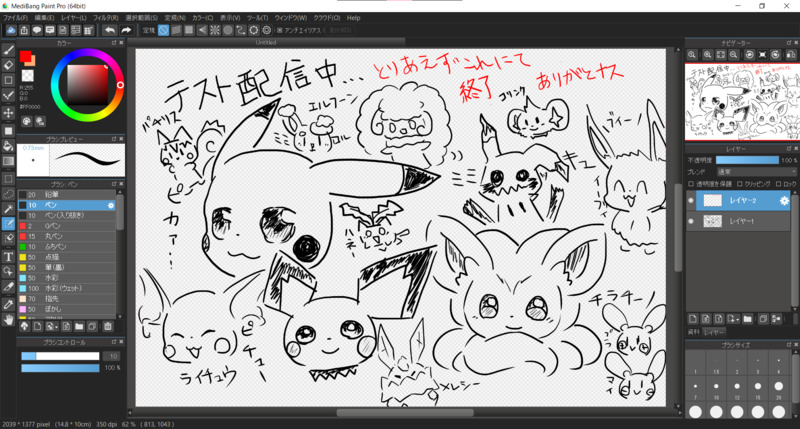This screenshot has width=800, height=429.
Task: Open the Help menu
Action: tap(354, 18)
